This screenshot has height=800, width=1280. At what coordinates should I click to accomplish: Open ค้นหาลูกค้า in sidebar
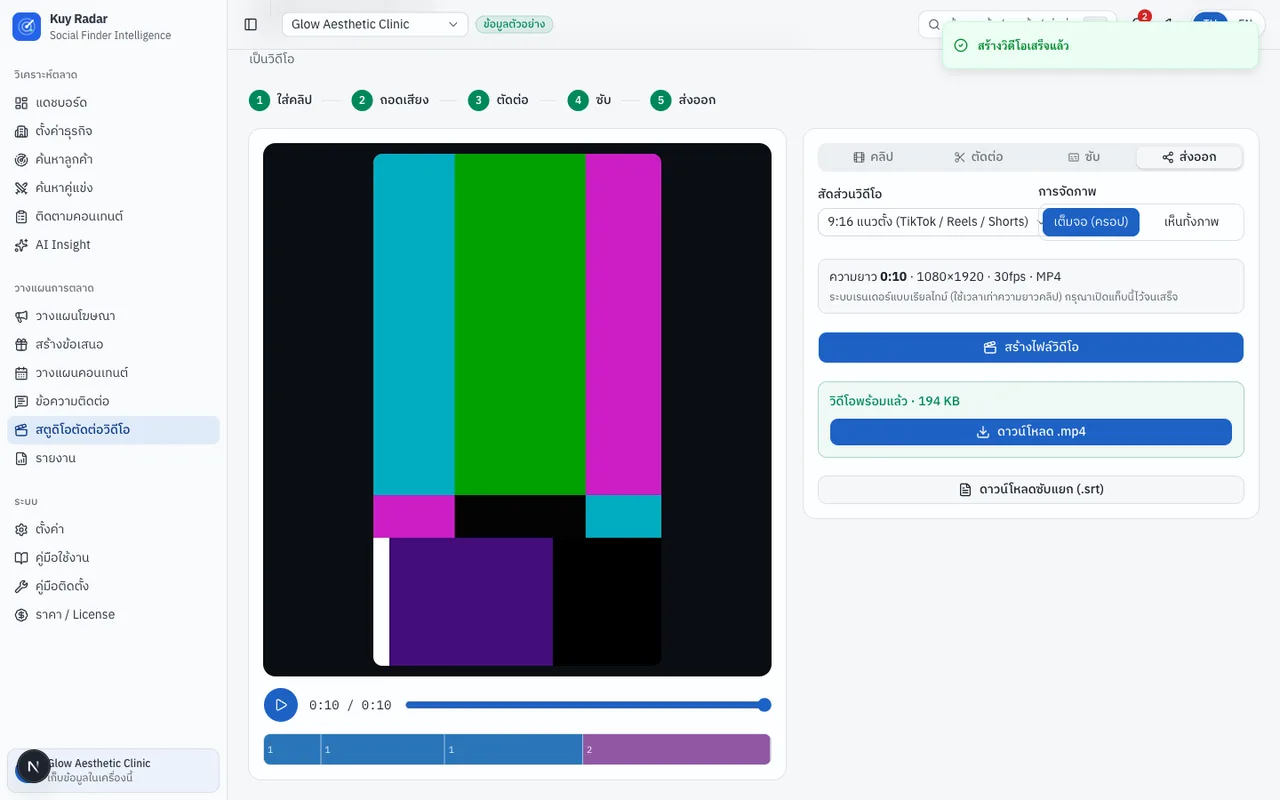(113, 160)
